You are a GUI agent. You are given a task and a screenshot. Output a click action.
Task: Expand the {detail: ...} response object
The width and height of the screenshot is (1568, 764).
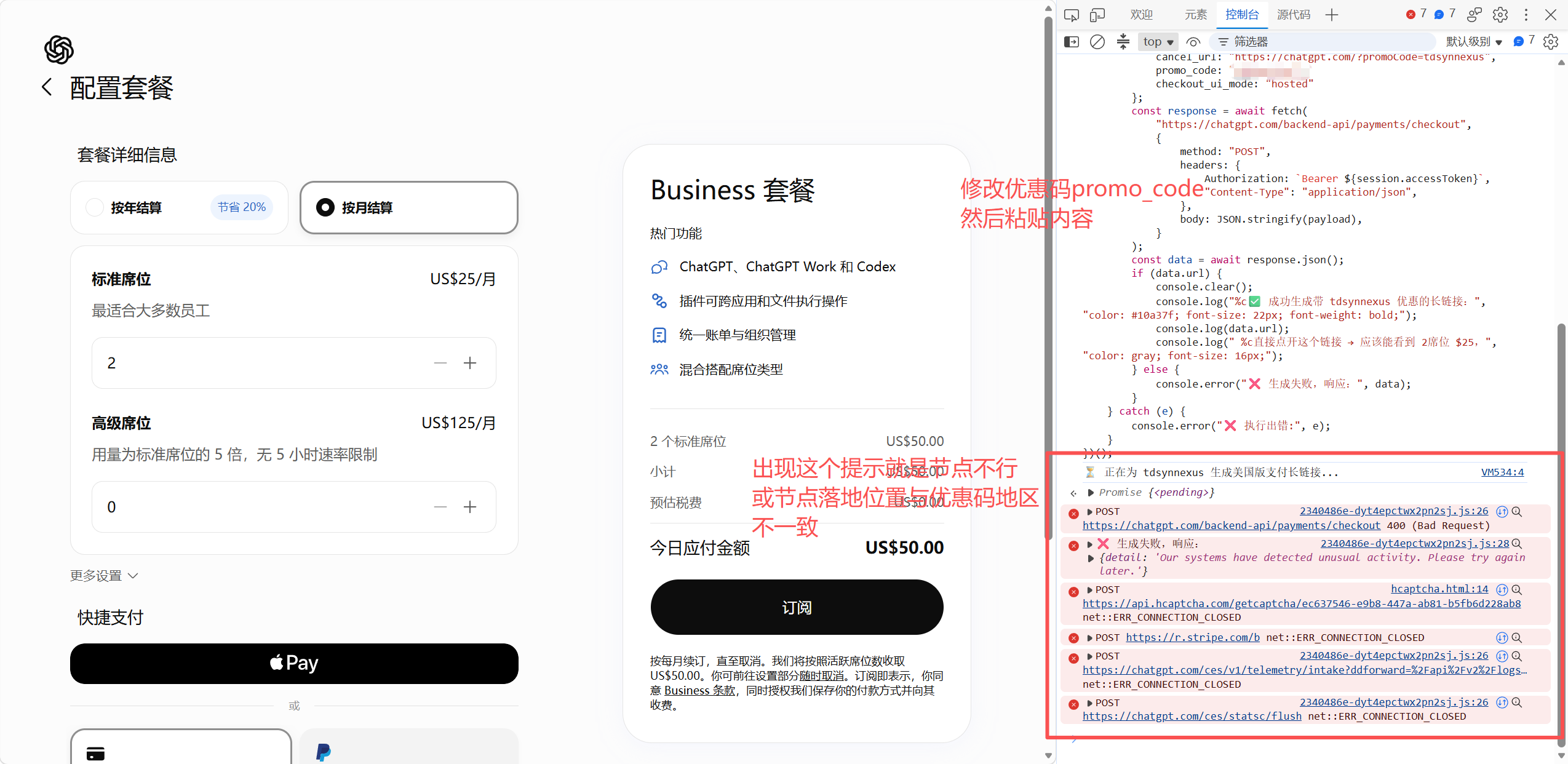pos(1091,558)
